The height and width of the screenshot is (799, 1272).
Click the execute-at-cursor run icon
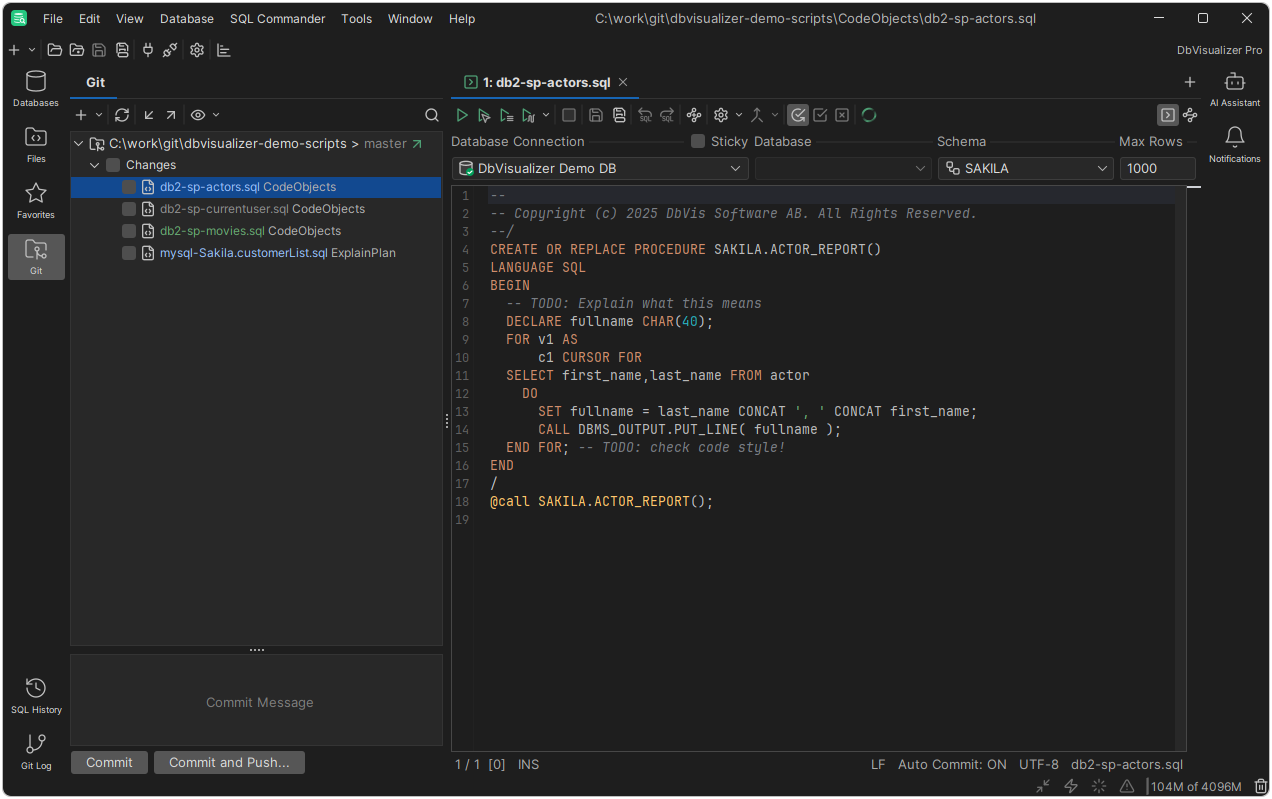tap(484, 115)
